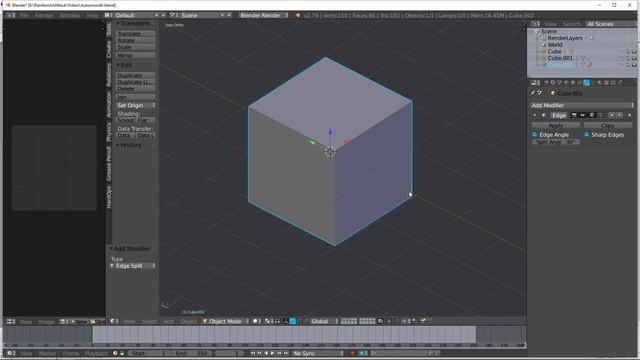Screen dimensions: 640x360
Task: Open the Object Mode dropdown
Action: tap(226, 322)
